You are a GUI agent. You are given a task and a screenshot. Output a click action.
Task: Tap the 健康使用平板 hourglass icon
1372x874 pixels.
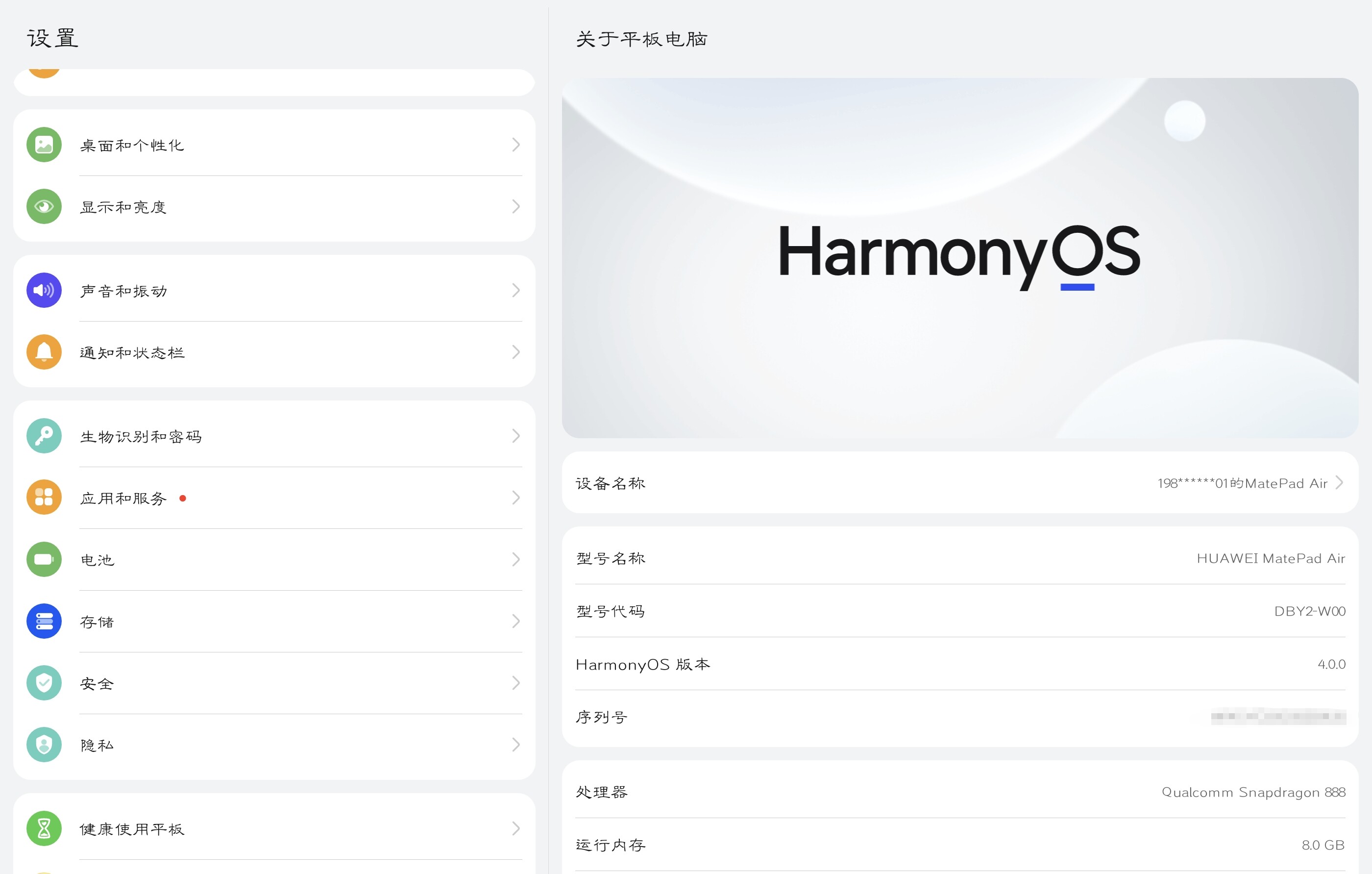pos(44,828)
